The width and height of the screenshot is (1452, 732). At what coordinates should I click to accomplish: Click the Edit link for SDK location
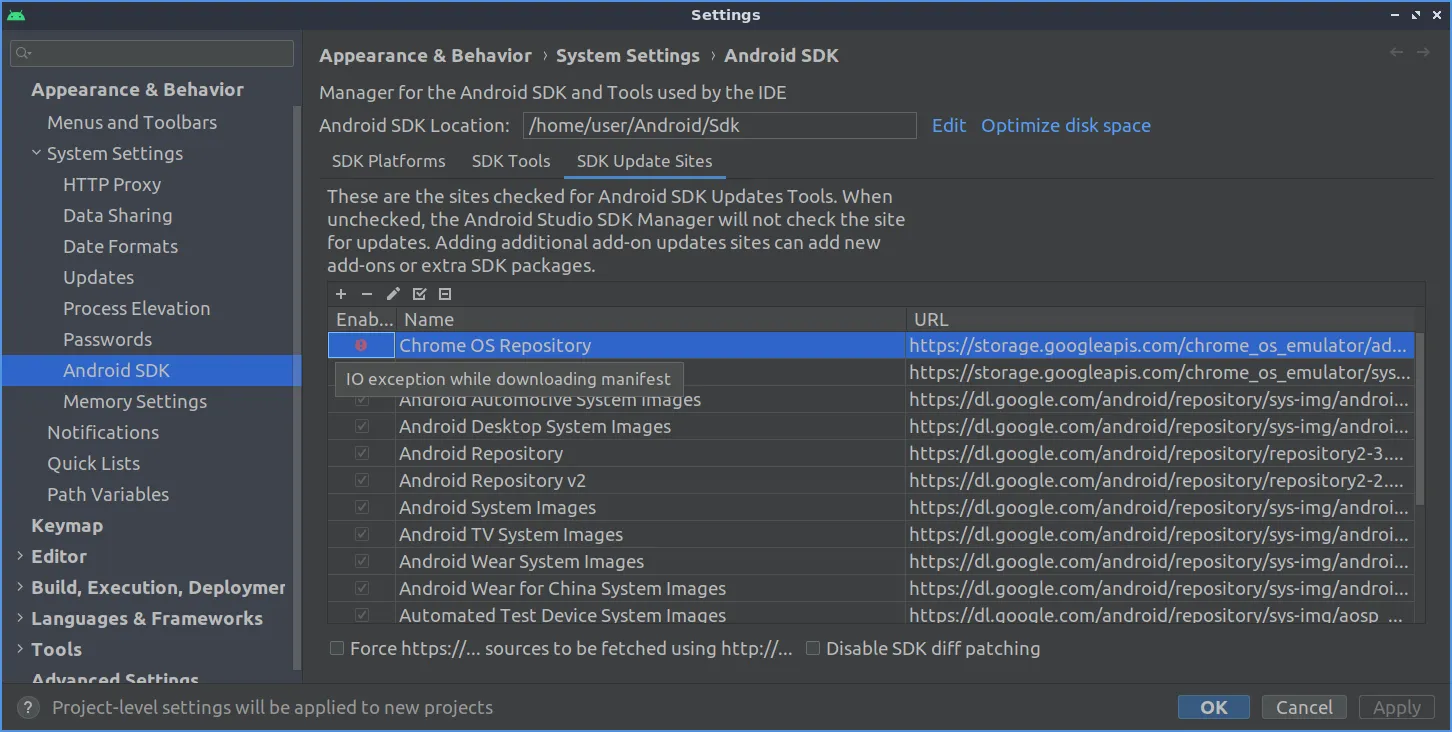(x=949, y=125)
